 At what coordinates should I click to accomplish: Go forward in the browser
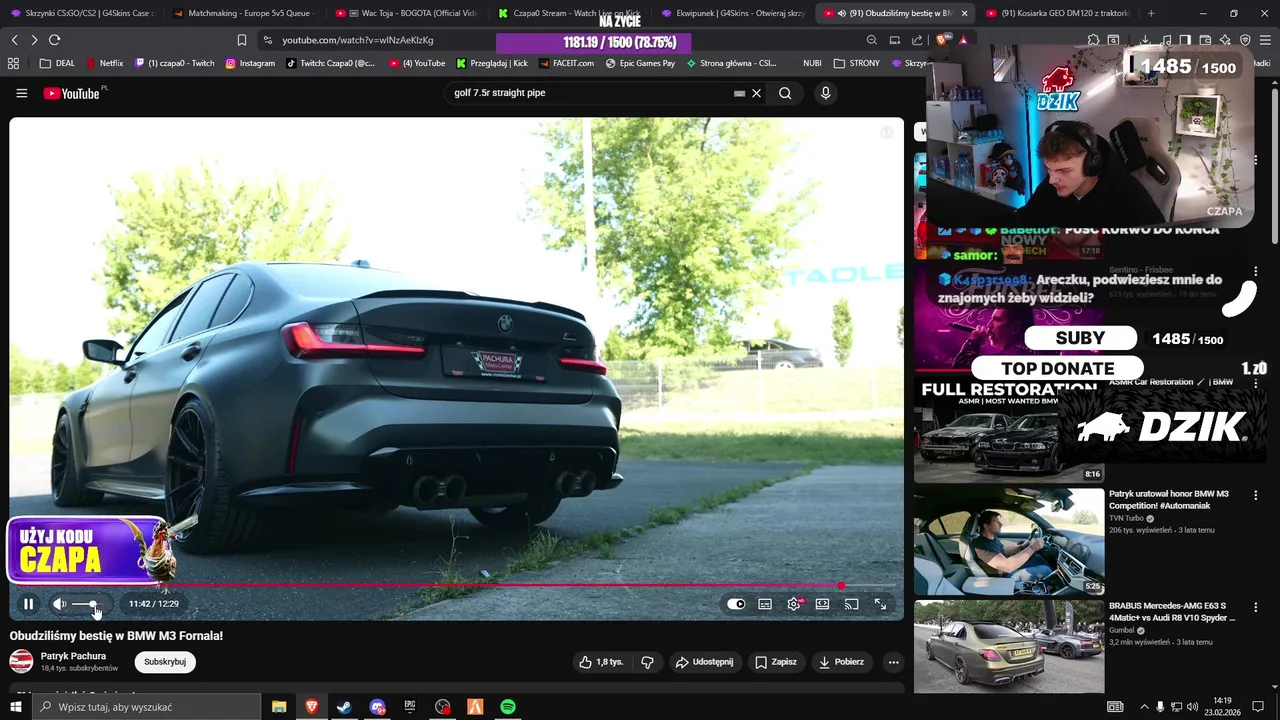[x=34, y=40]
